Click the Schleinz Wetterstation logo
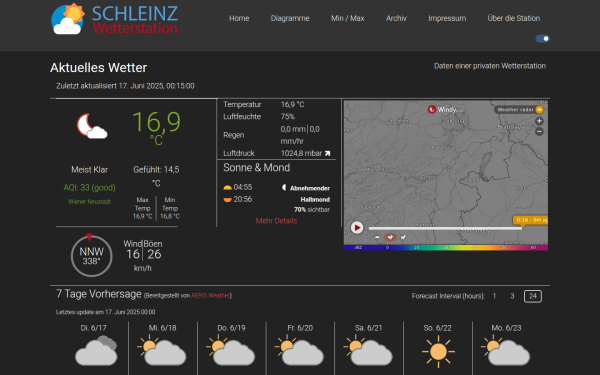600x375 pixels. point(114,19)
